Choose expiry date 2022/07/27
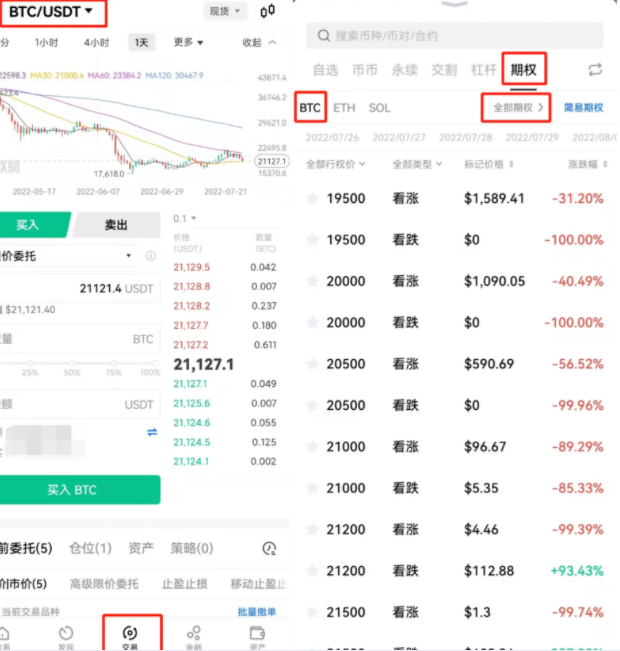Viewport: 620px width, 651px height. pyautogui.click(x=399, y=137)
